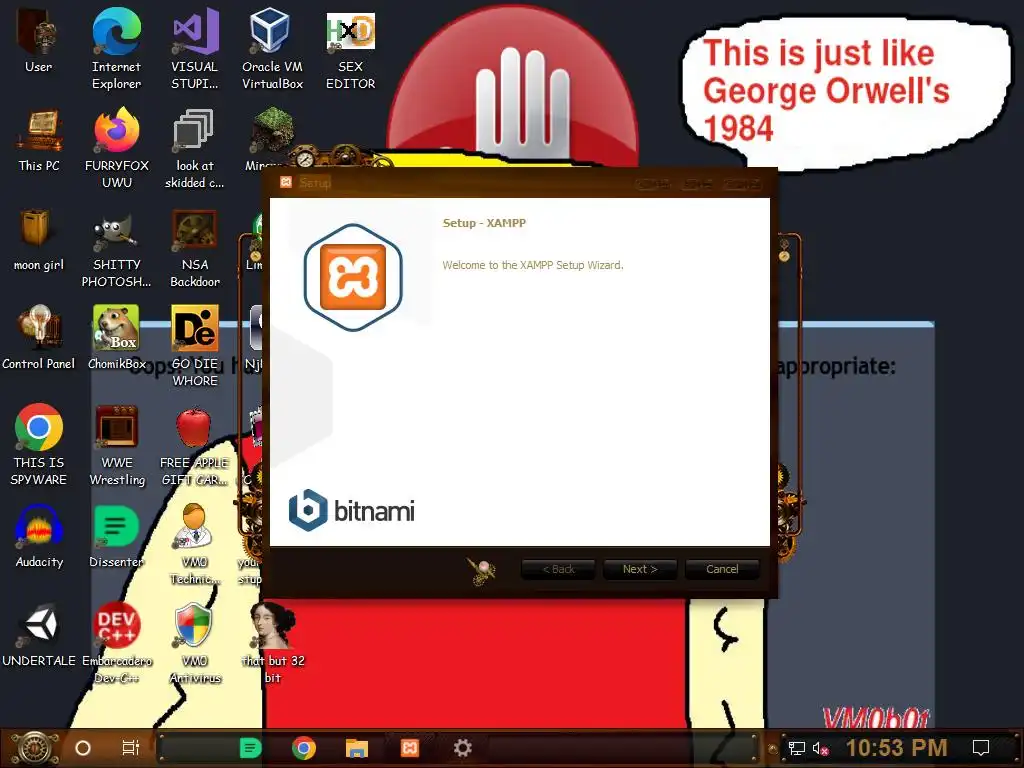This screenshot has width=1024, height=768.
Task: Open Chrome from the taskbar
Action: point(304,748)
